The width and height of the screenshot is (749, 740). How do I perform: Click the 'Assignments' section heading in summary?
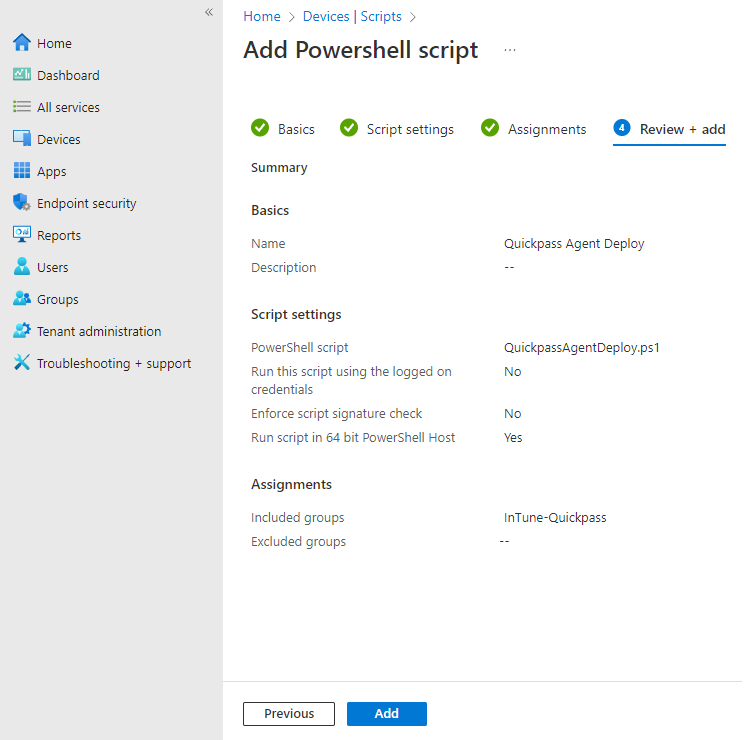pos(291,484)
